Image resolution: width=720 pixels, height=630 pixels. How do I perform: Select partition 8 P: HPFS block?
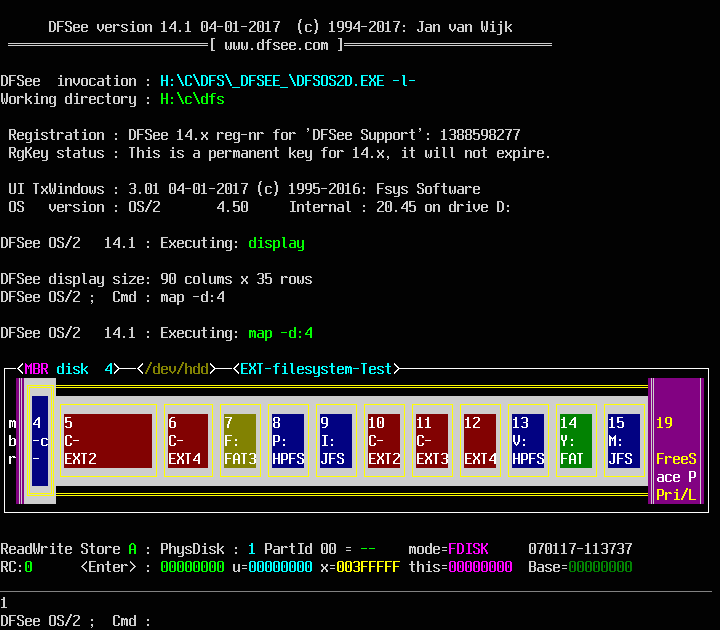click(288, 441)
